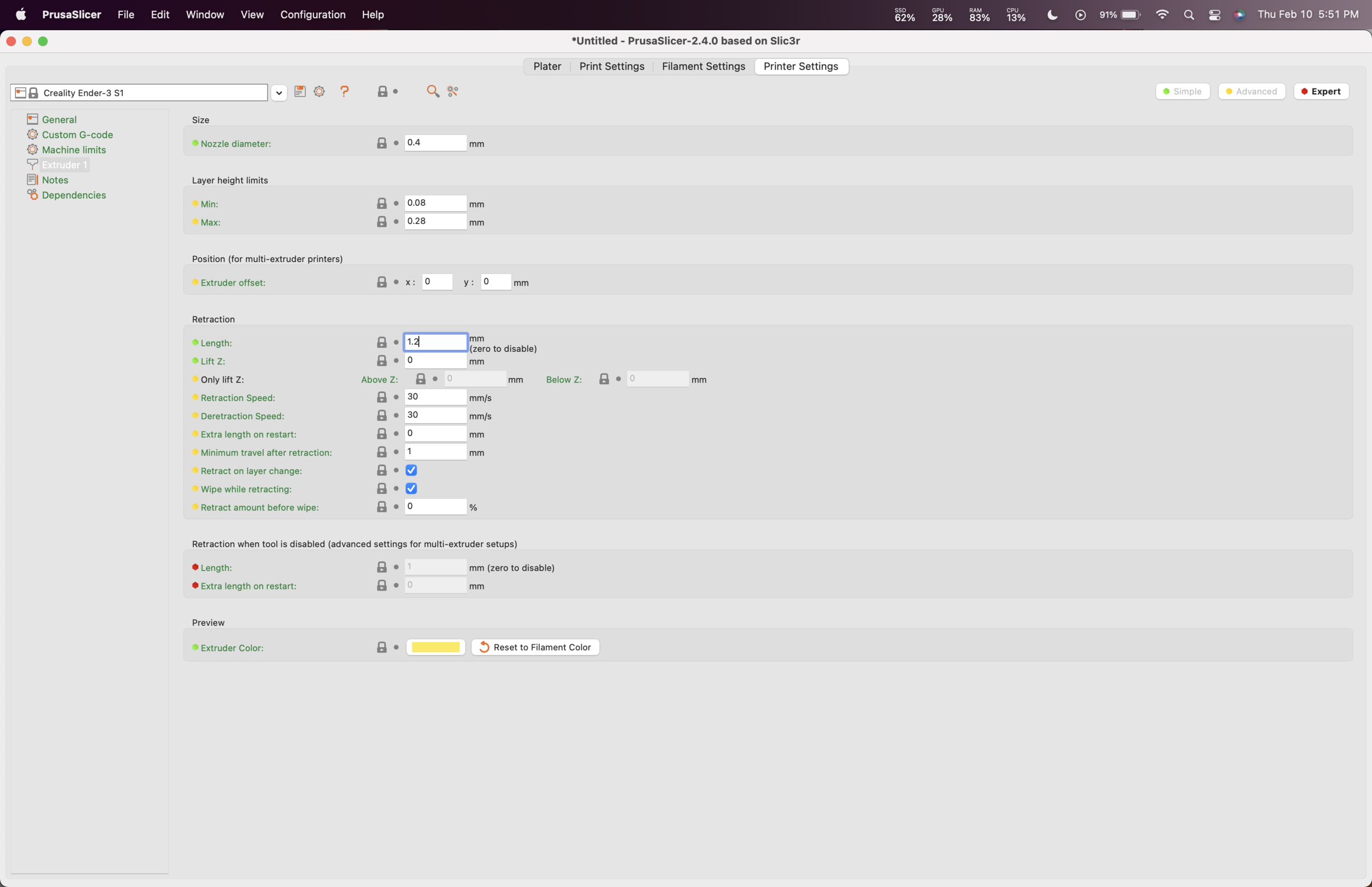Click lock icon for Retract amount before wipe
This screenshot has width=1372, height=887.
382,507
